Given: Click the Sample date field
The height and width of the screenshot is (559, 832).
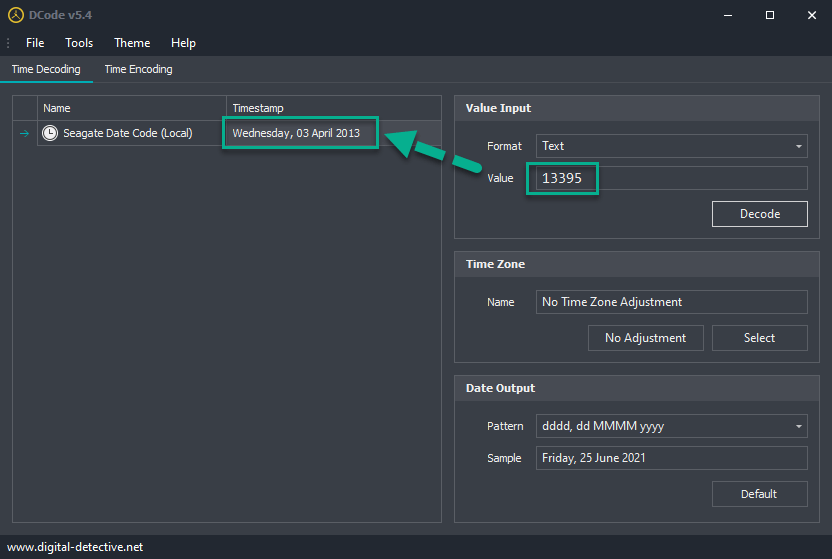Looking at the screenshot, I should coord(672,458).
